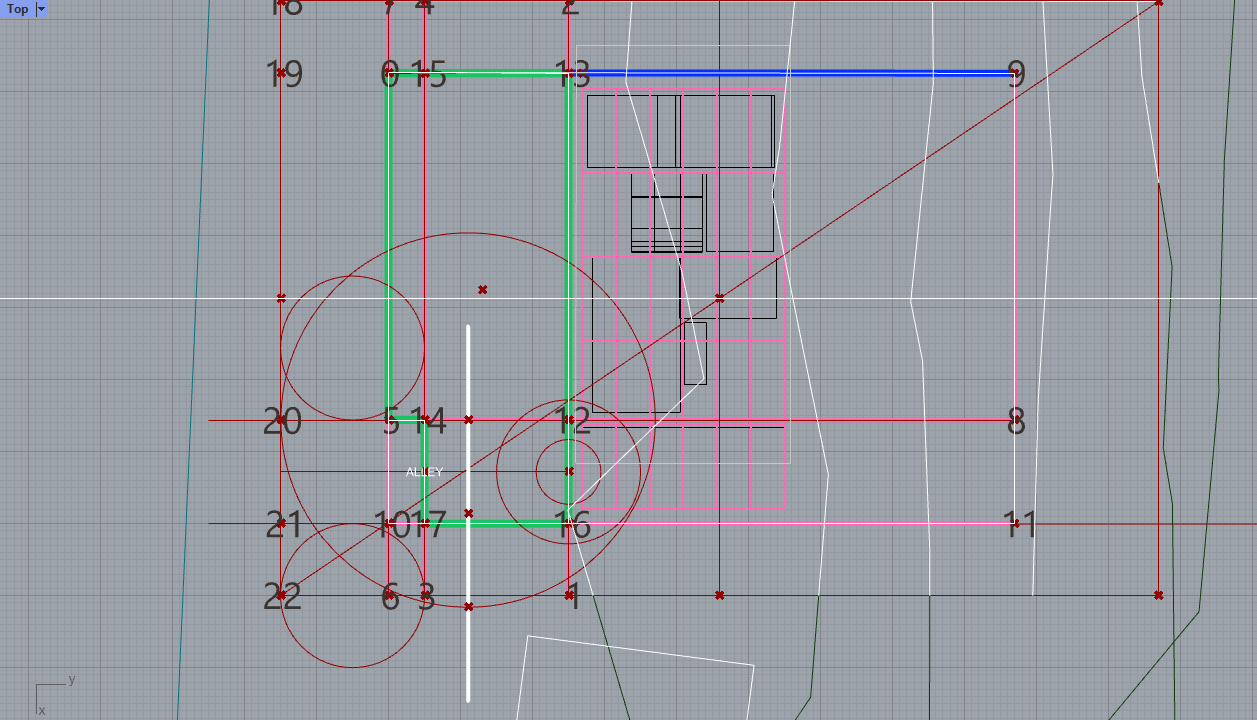Select the point label 19
Screen dimensions: 1257x720
click(x=285, y=74)
